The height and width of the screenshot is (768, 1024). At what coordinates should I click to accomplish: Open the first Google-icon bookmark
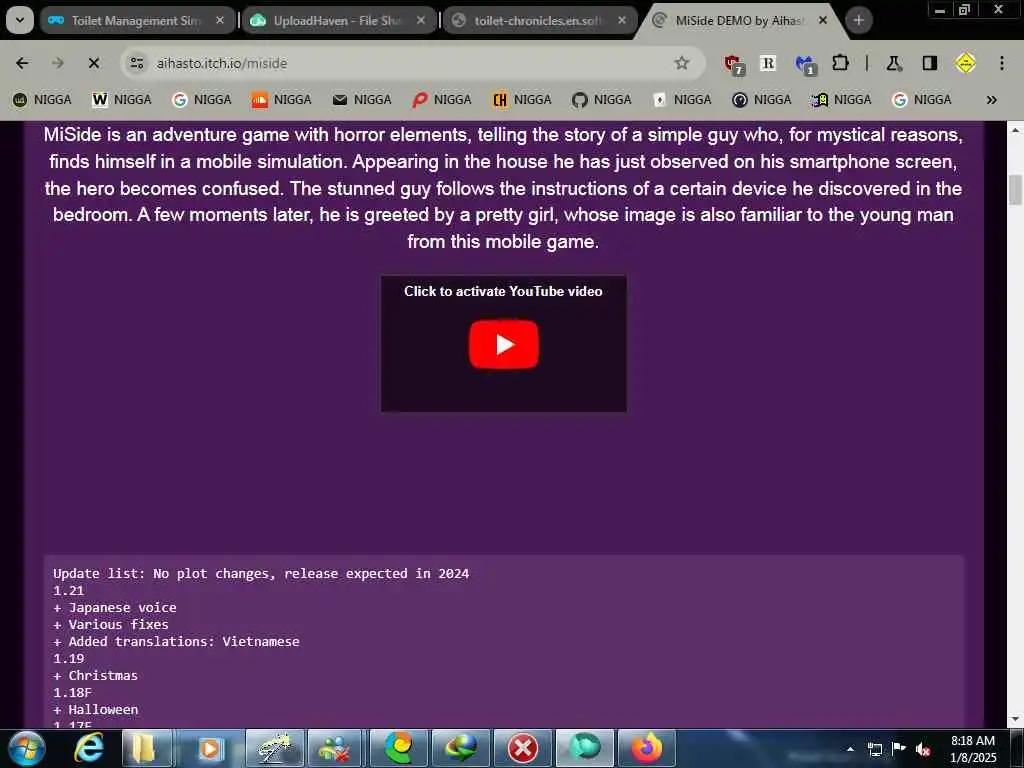click(202, 100)
